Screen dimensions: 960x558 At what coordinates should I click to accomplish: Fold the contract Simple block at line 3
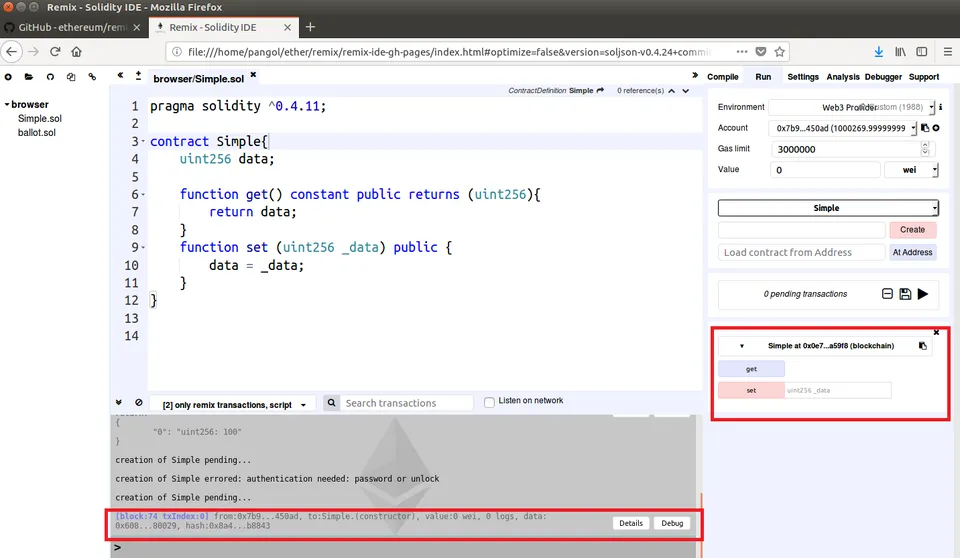pyautogui.click(x=143, y=141)
